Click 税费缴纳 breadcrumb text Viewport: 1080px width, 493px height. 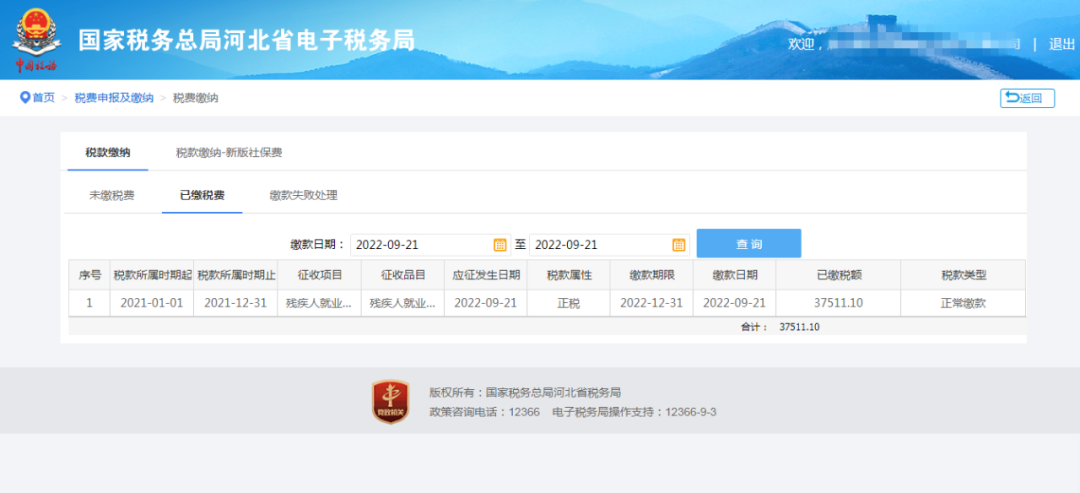(x=196, y=98)
